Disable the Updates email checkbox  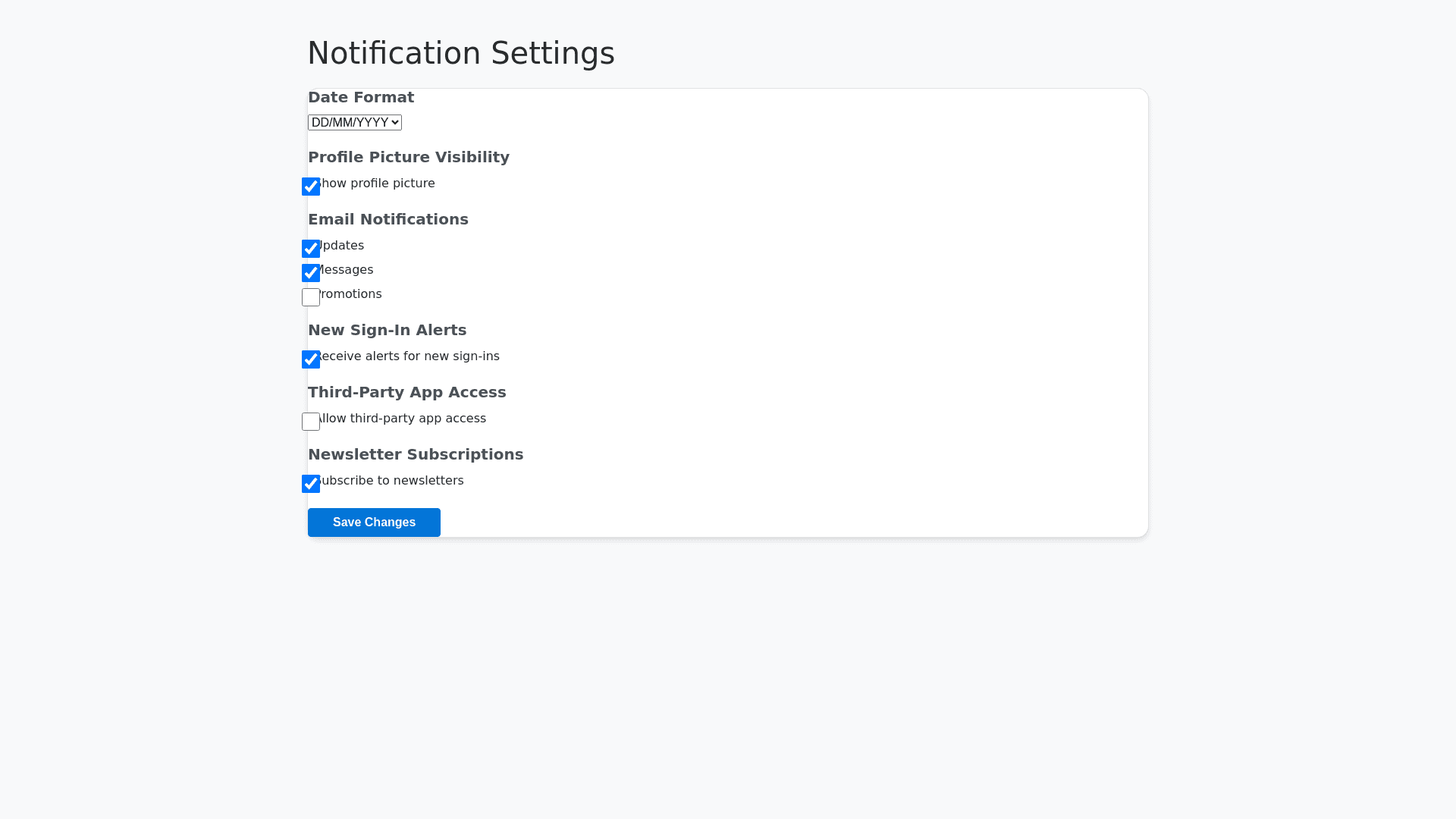tap(311, 249)
